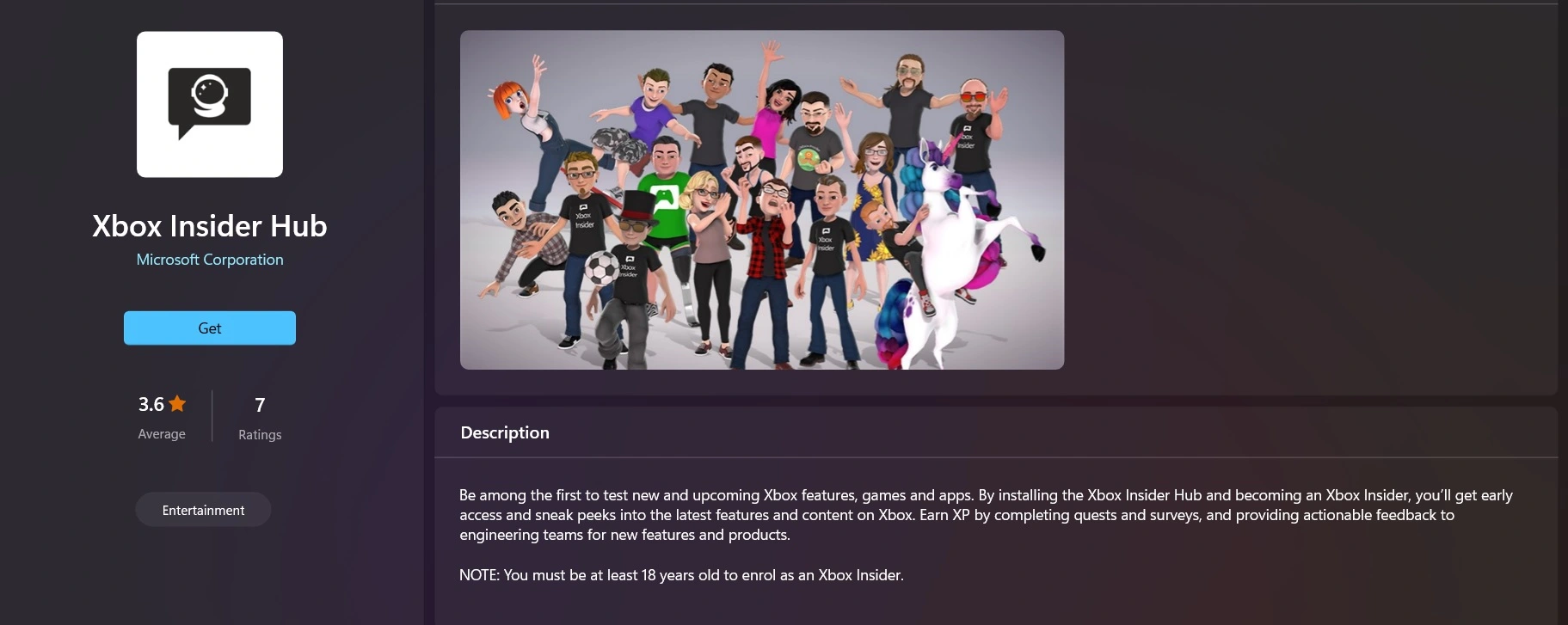
Task: Click the Ratings label under the count
Action: [260, 435]
